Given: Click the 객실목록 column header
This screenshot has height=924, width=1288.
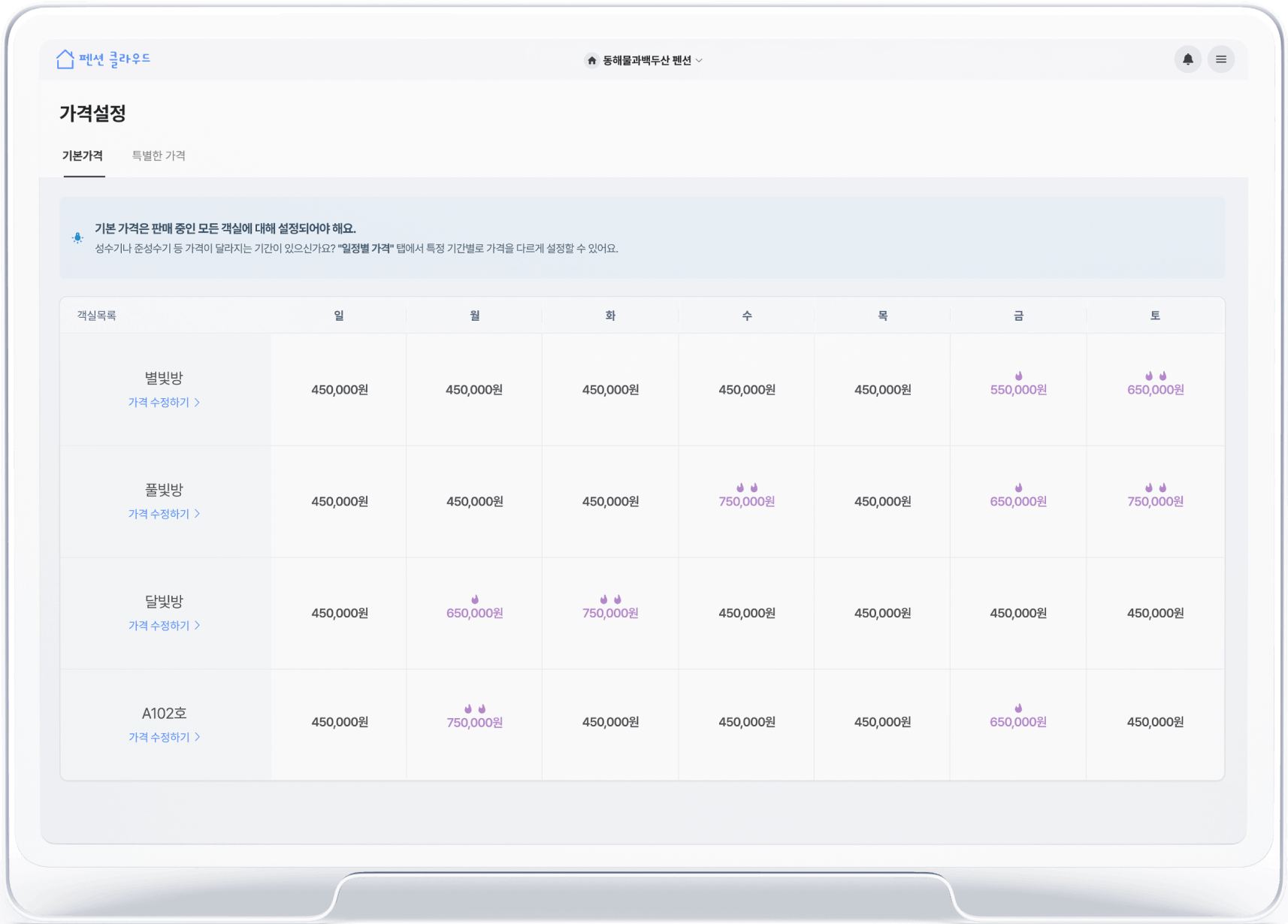Looking at the screenshot, I should pos(96,316).
